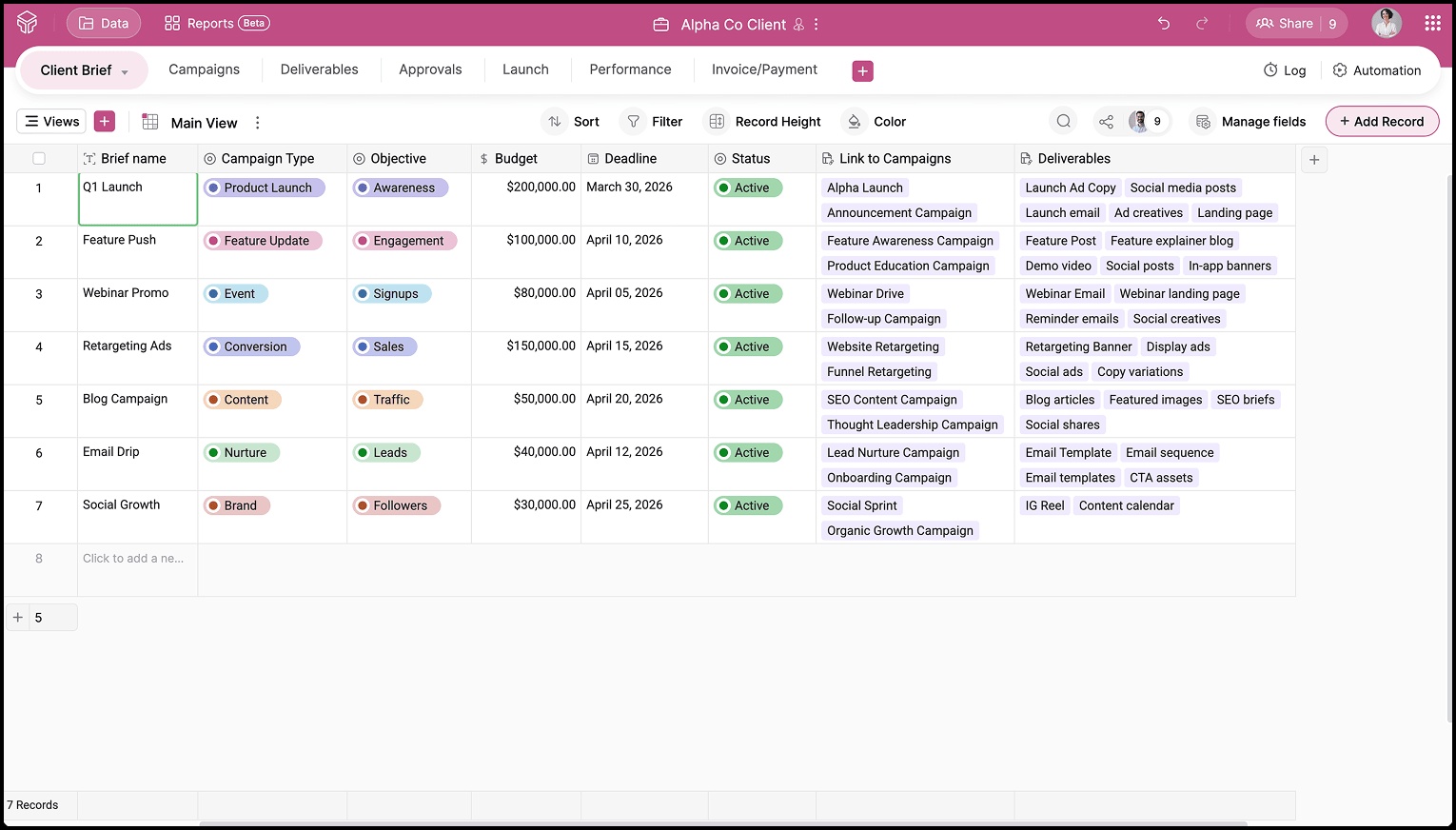Redo the last change
The image size is (1456, 830).
1202,24
